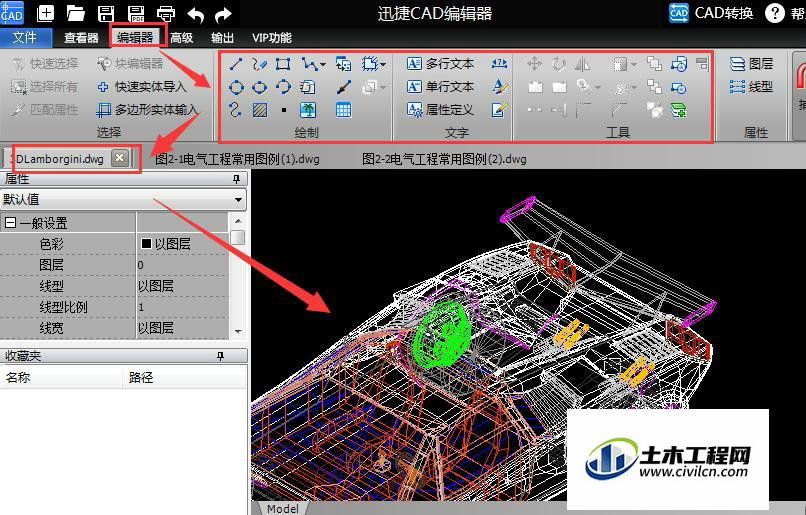Open the 文件 menu

click(x=26, y=38)
